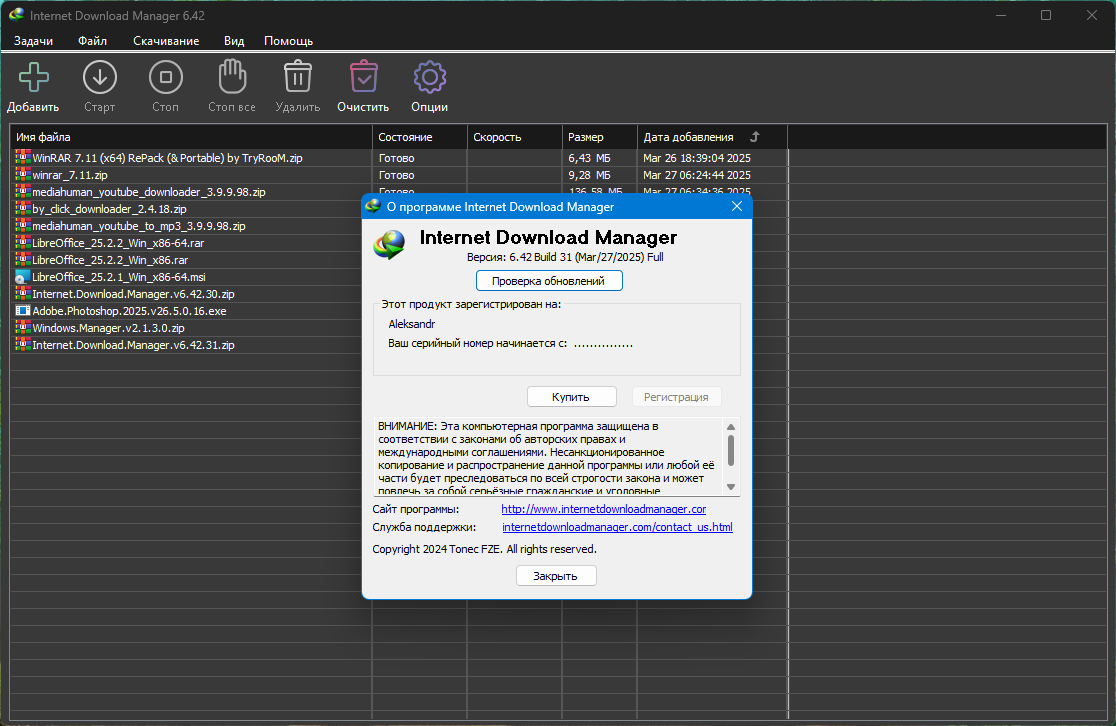Image resolution: width=1116 pixels, height=726 pixels.
Task: Open the contact_us.html support link
Action: 617,527
